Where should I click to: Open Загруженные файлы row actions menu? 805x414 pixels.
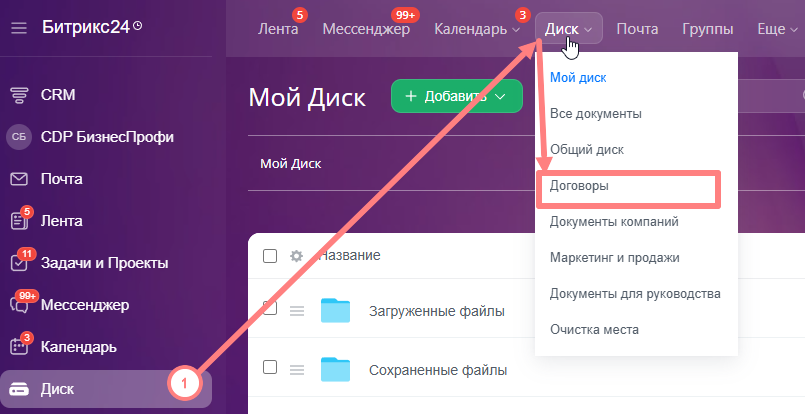[x=297, y=311]
